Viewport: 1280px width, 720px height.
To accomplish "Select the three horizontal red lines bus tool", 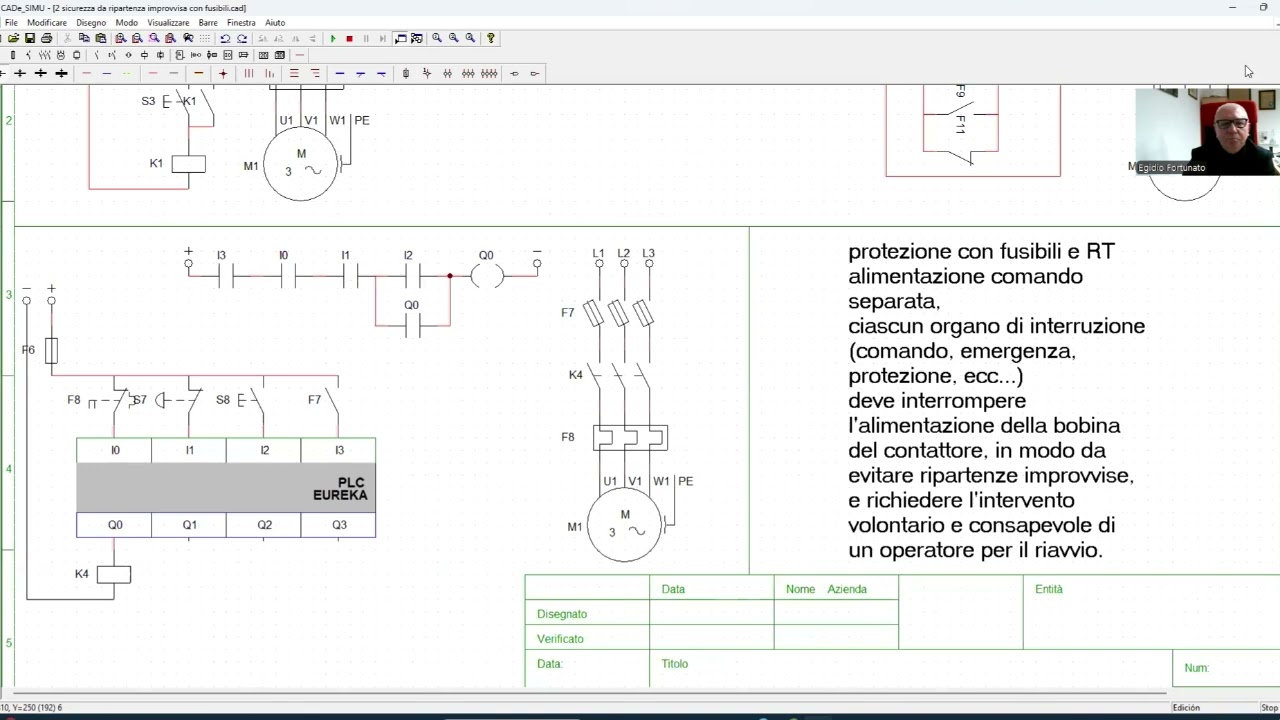I will [294, 73].
